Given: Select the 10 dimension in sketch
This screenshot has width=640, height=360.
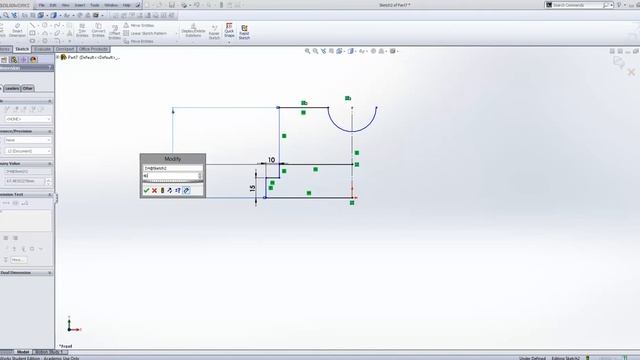Looking at the screenshot, I should 271,160.
